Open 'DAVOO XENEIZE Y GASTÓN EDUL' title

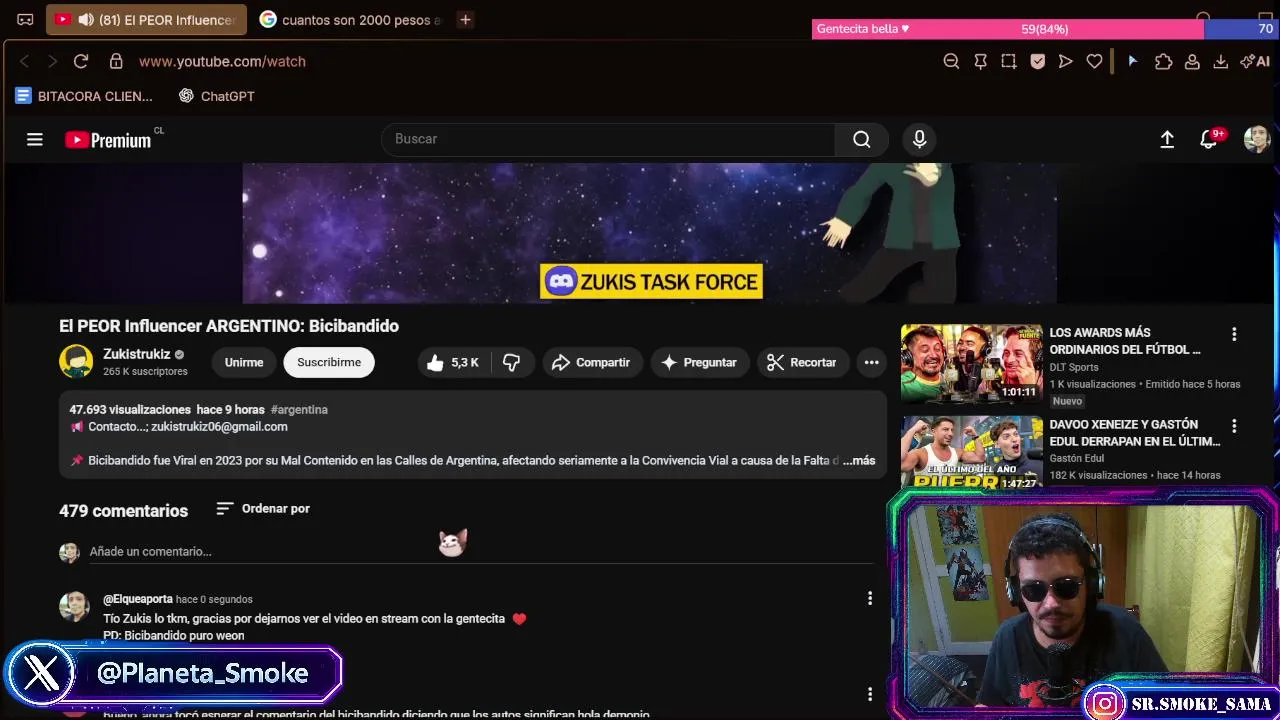(1135, 433)
